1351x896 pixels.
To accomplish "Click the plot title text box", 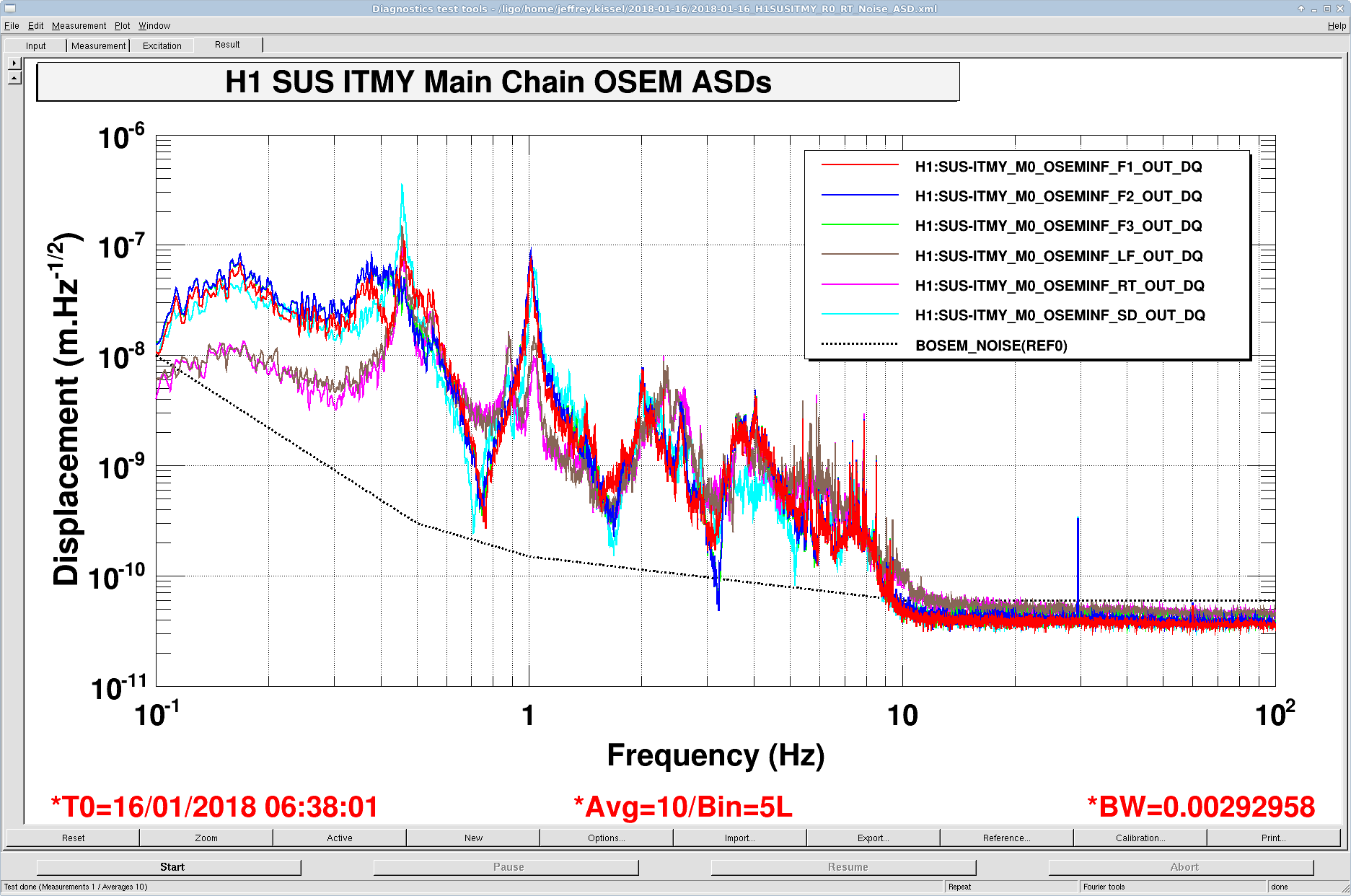I will click(498, 82).
